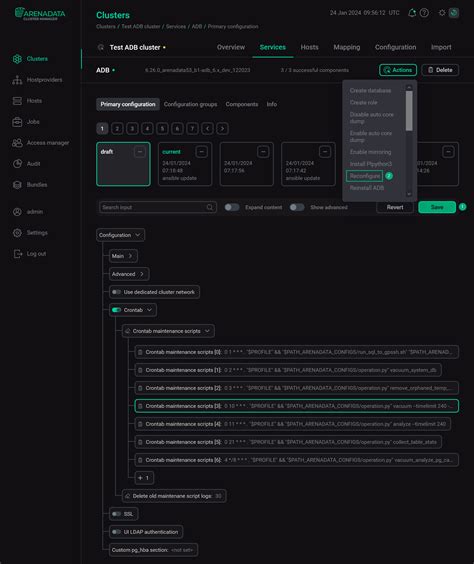This screenshot has width=474, height=564.
Task: Save the configuration
Action: pos(437,207)
